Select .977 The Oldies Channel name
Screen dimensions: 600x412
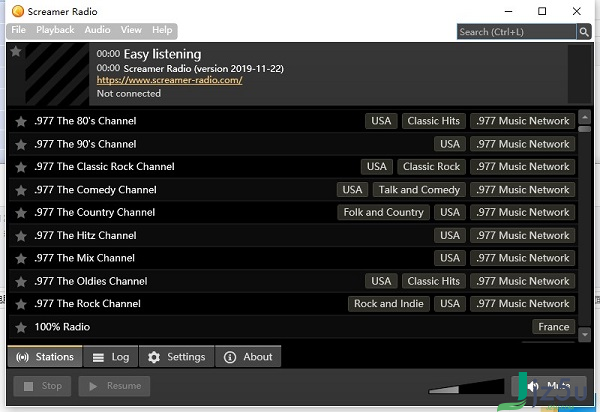(91, 281)
